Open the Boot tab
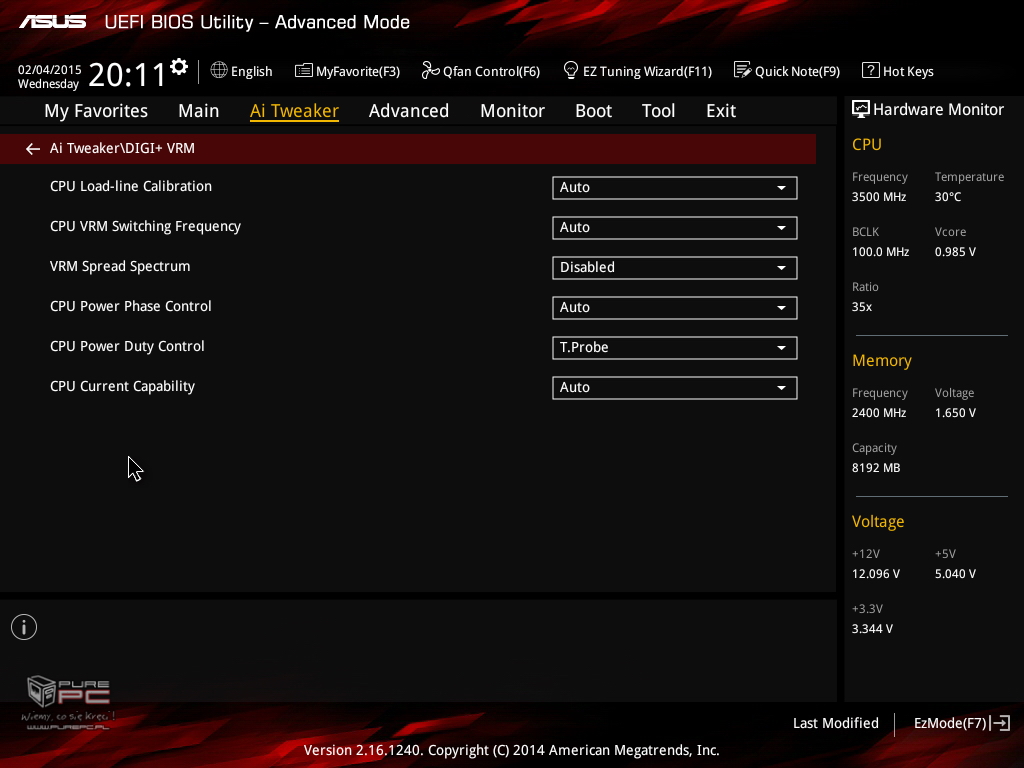 coord(594,111)
